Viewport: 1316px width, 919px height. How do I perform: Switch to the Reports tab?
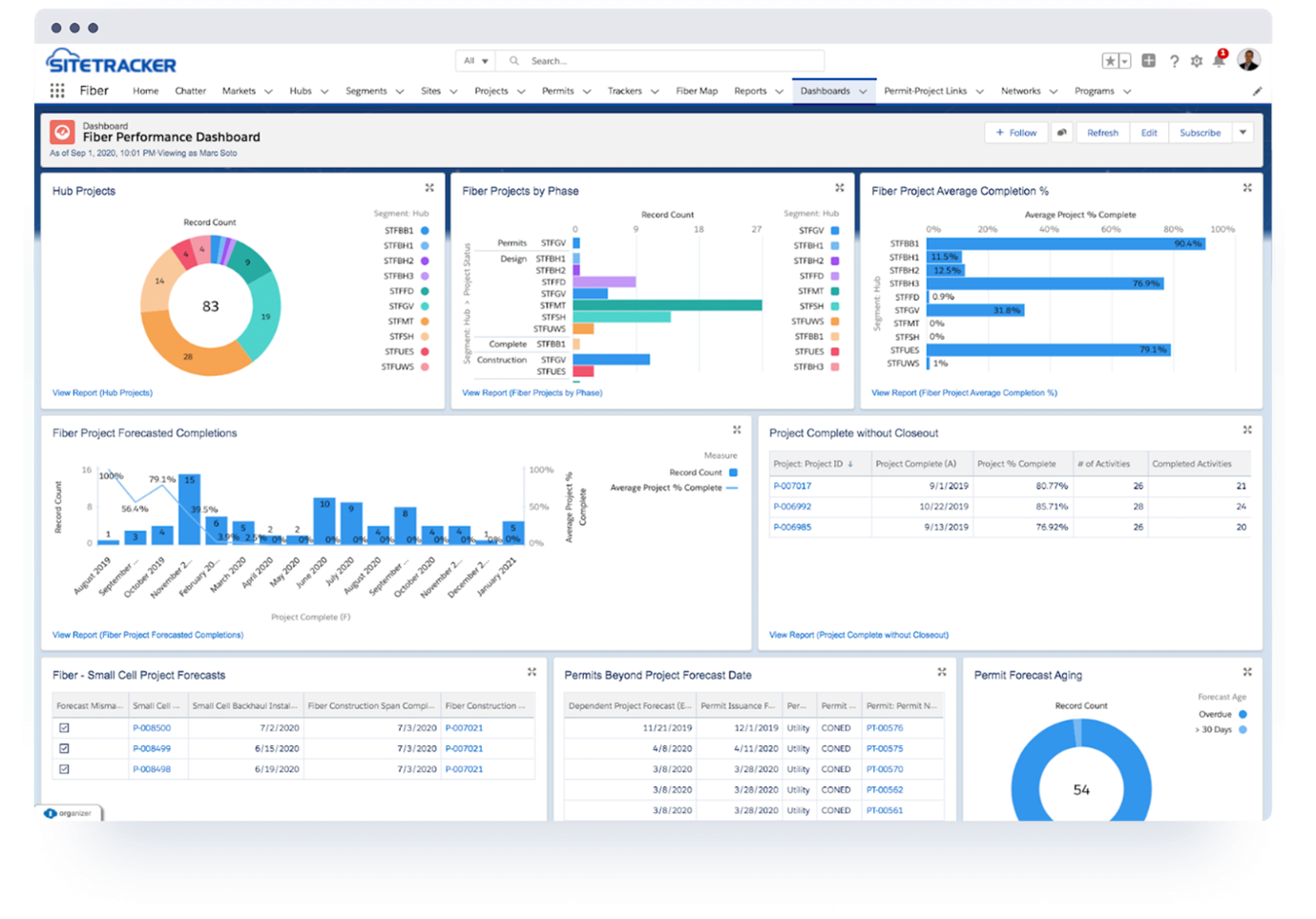coord(750,92)
